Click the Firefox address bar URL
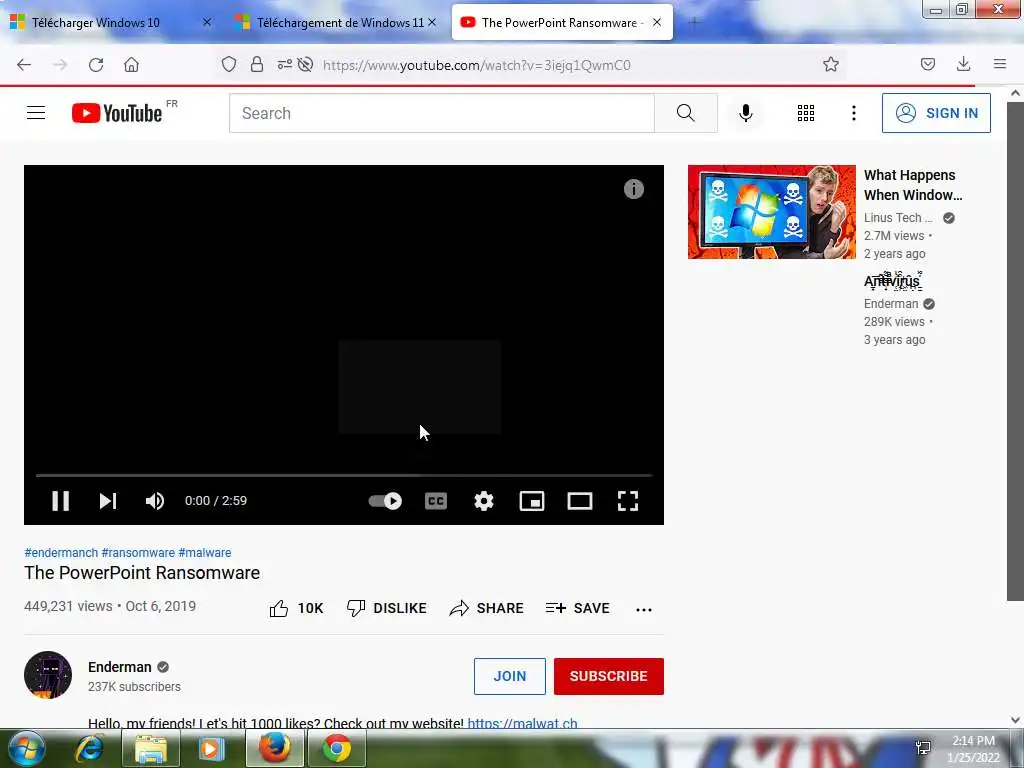Viewport: 1024px width, 768px height. click(x=477, y=65)
